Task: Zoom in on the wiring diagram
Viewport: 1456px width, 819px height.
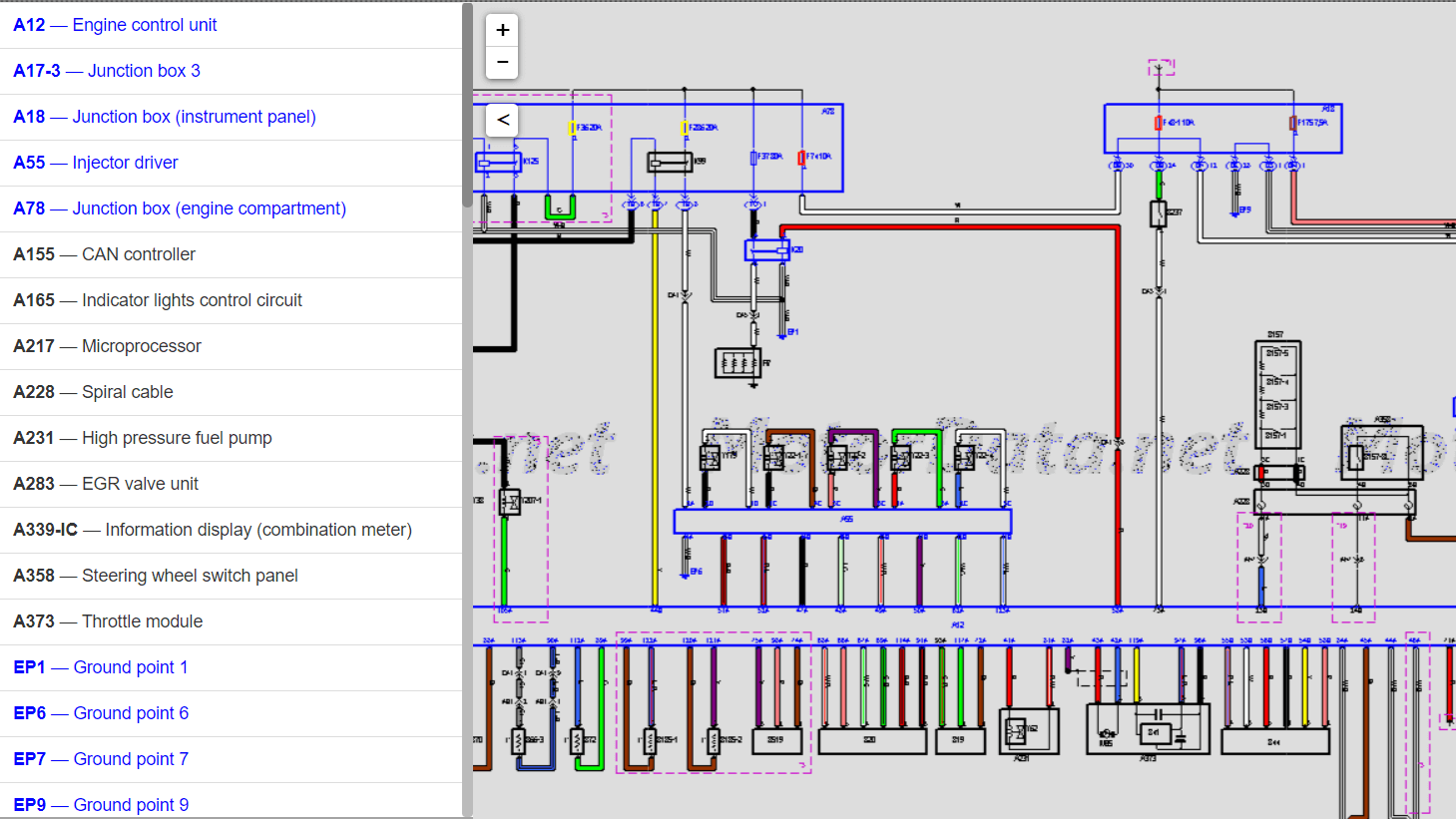Action: coord(502,30)
